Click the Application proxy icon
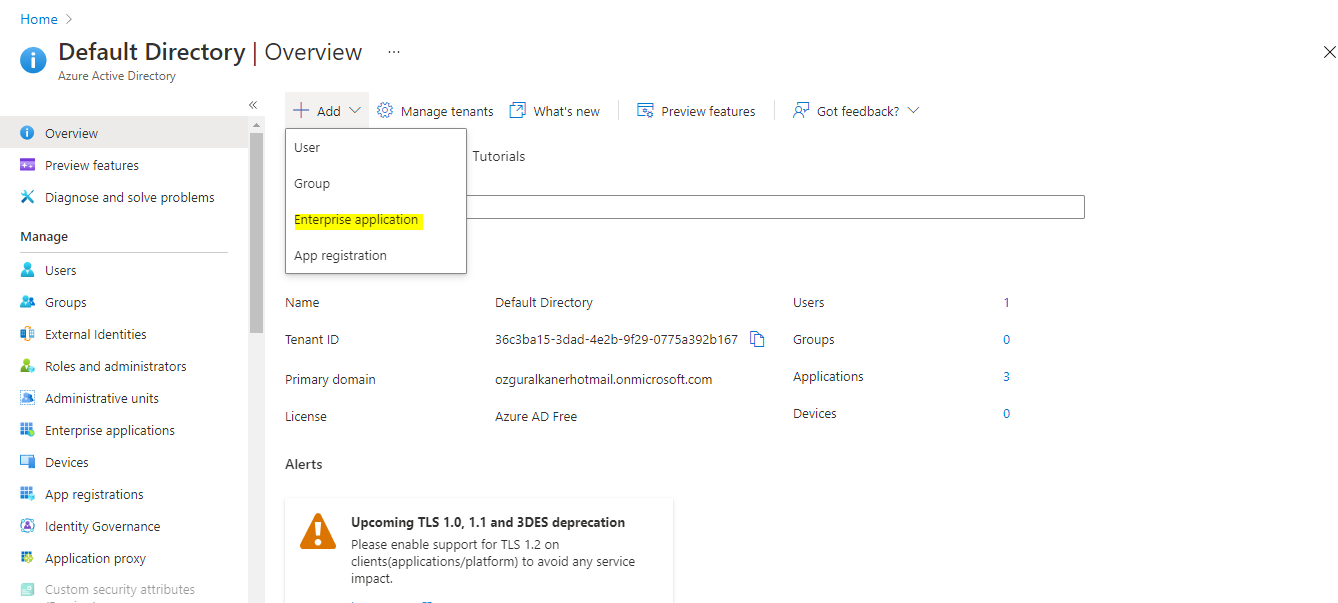The image size is (1338, 603). click(27, 558)
